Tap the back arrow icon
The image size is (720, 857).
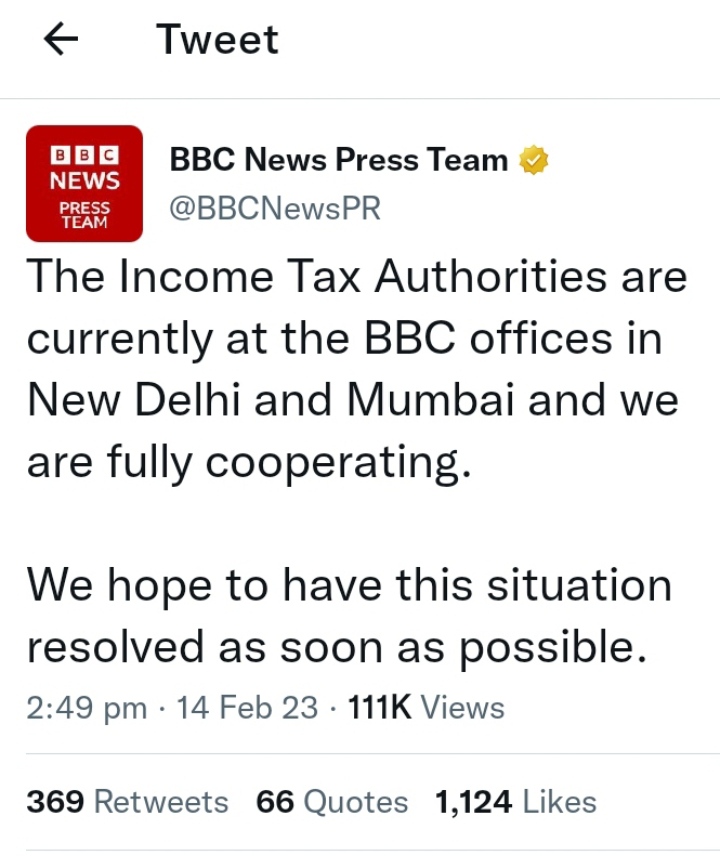pyautogui.click(x=62, y=40)
